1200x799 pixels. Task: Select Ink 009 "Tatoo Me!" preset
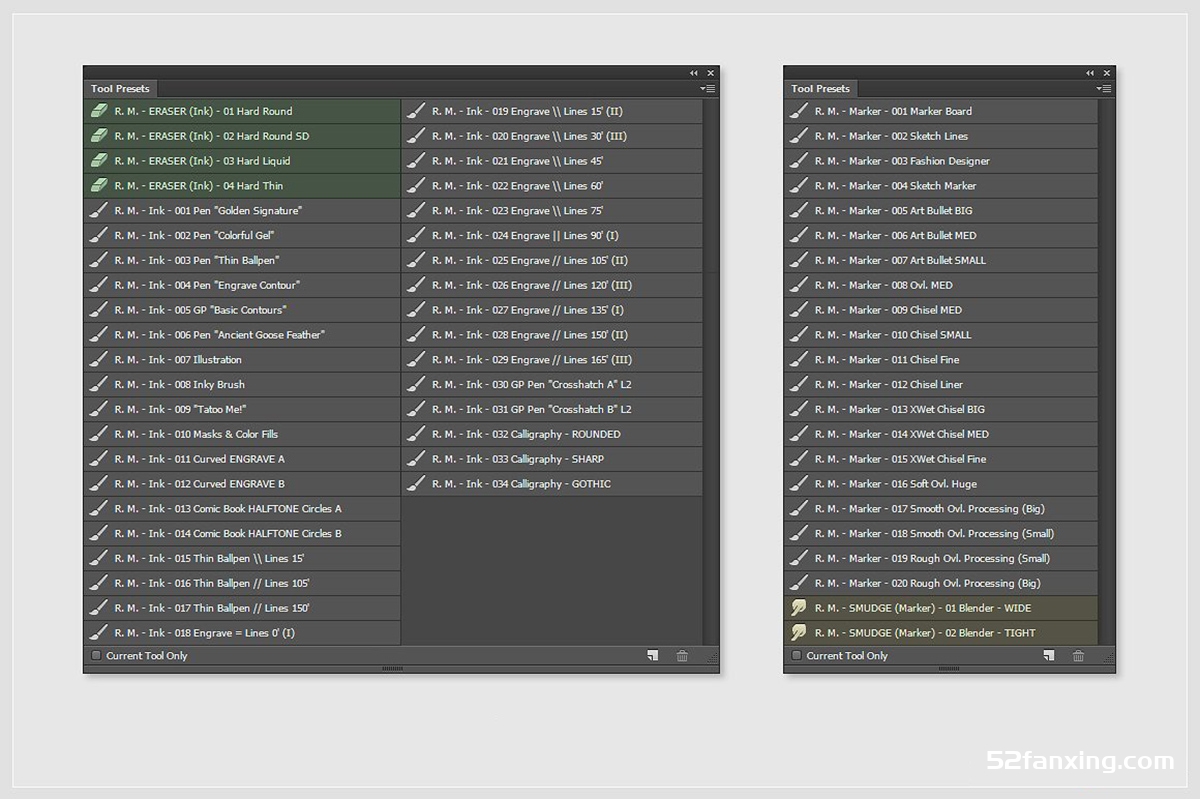coord(242,409)
